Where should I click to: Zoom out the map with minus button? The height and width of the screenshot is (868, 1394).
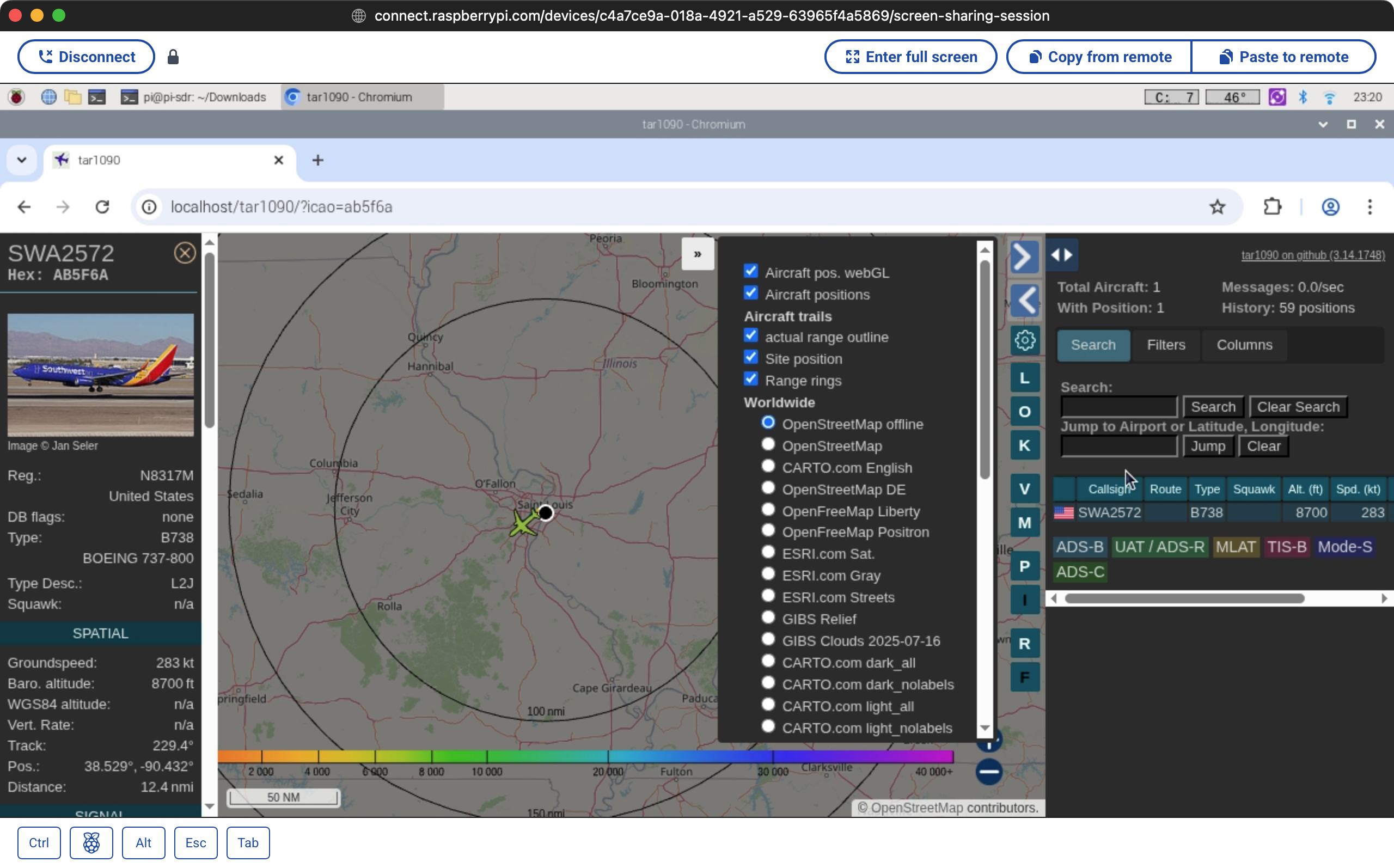click(989, 772)
